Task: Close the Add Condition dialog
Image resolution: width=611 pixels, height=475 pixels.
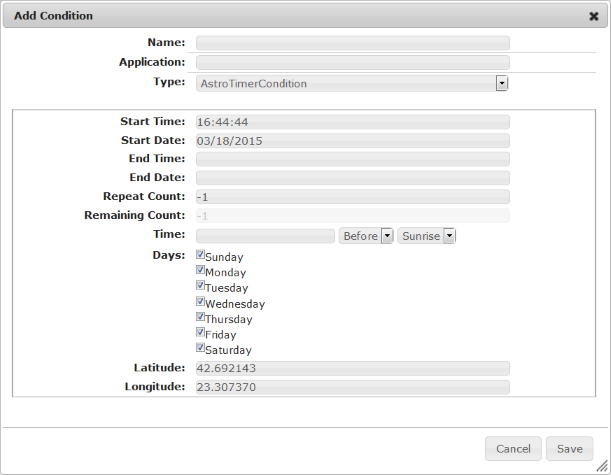Action: pyautogui.click(x=593, y=16)
